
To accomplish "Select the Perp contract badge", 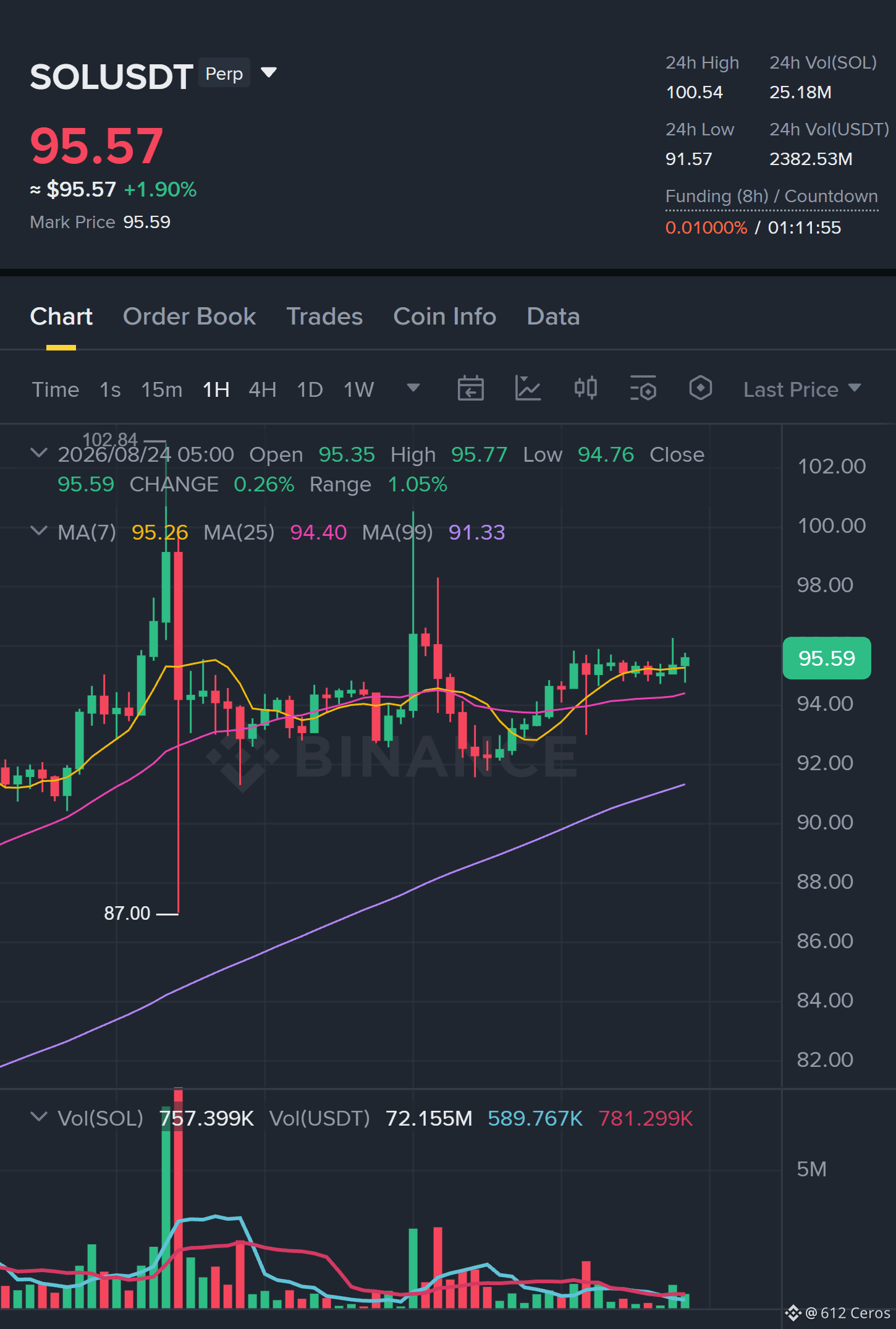I will click(224, 74).
